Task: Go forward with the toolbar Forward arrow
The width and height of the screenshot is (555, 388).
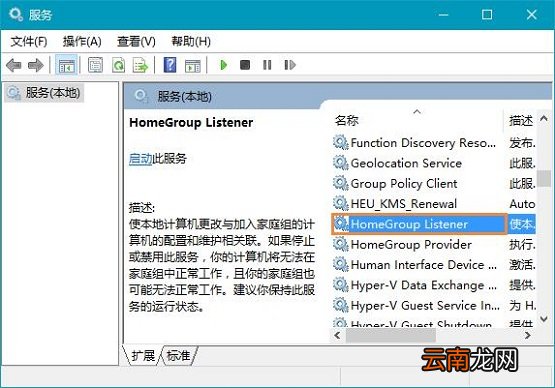Action: point(35,65)
